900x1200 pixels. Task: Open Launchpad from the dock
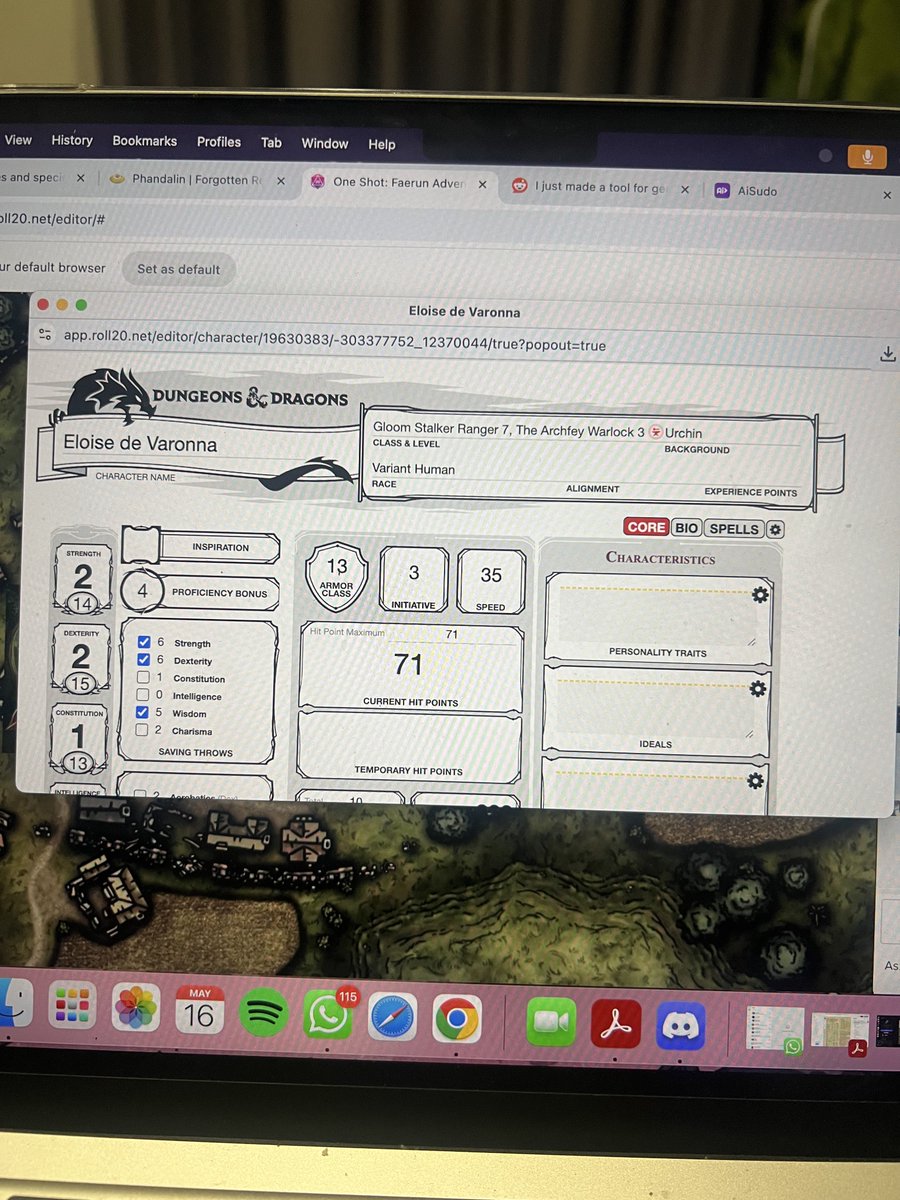(x=72, y=1006)
